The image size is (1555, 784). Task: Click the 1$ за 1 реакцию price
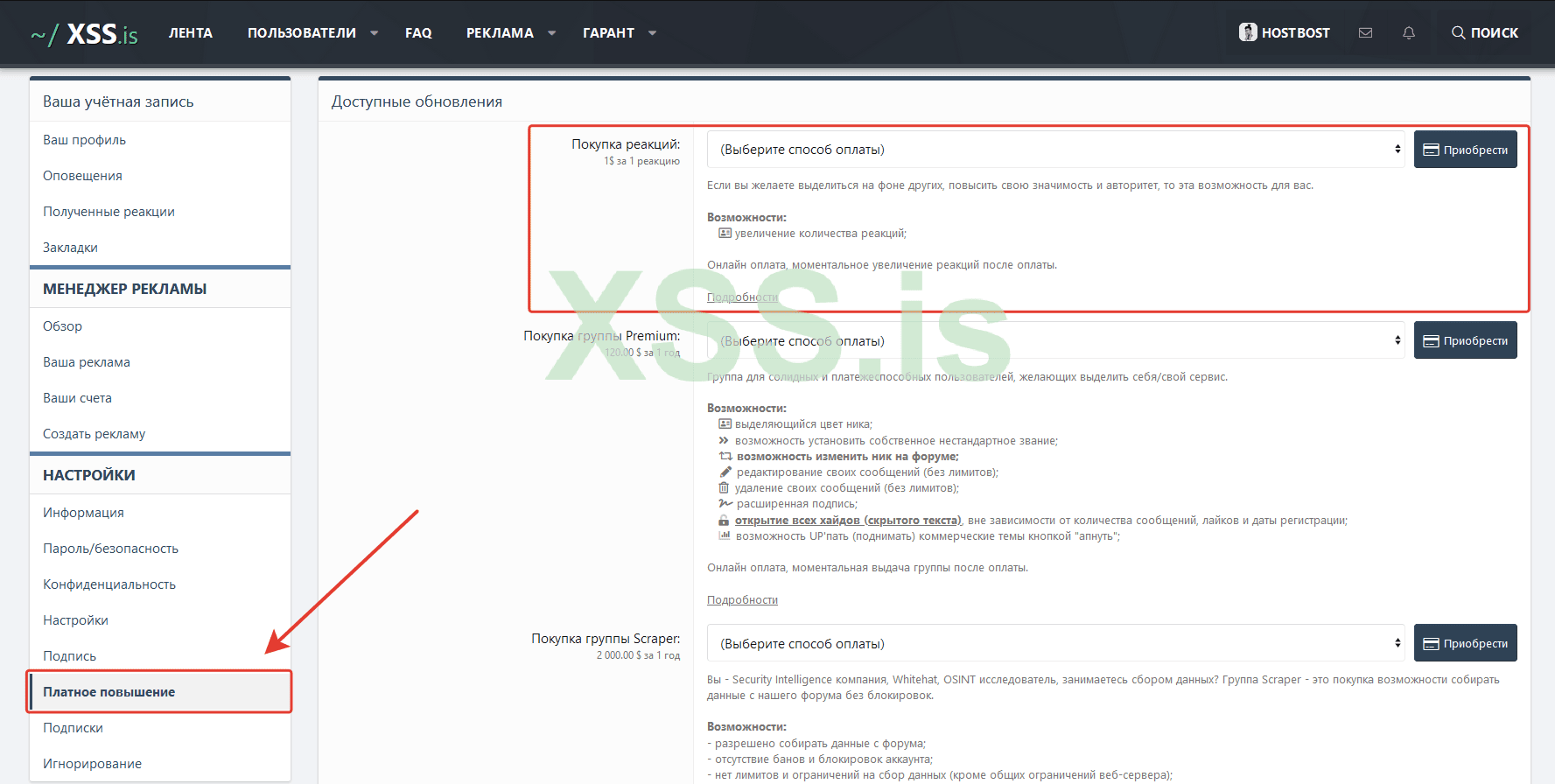[x=641, y=161]
